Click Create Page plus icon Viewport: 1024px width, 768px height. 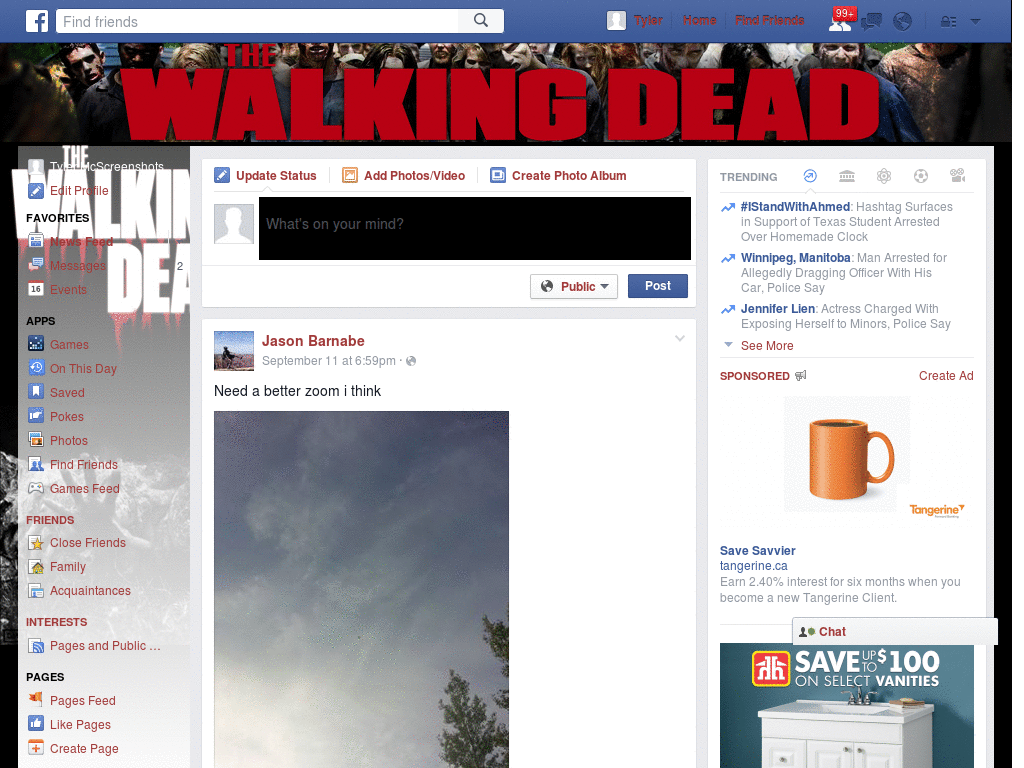click(36, 748)
